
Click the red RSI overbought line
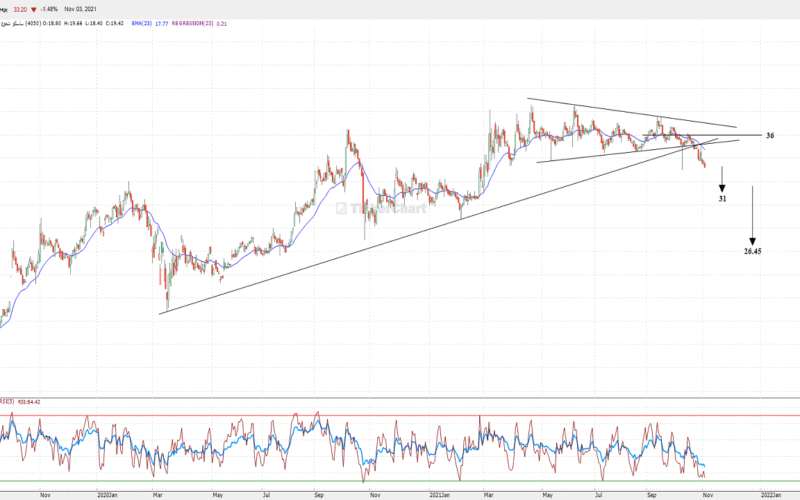(x=400, y=415)
